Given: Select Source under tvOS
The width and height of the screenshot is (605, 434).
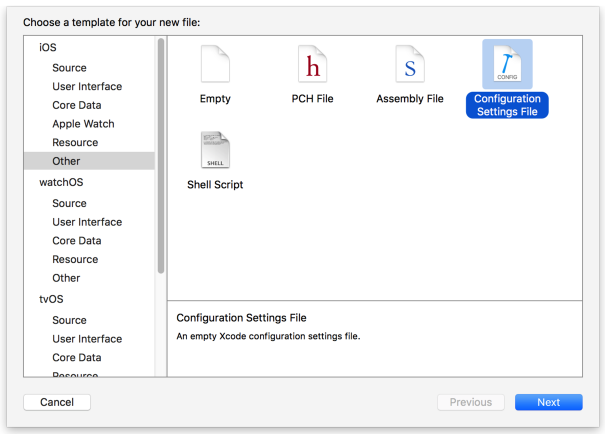Looking at the screenshot, I should pos(69,320).
